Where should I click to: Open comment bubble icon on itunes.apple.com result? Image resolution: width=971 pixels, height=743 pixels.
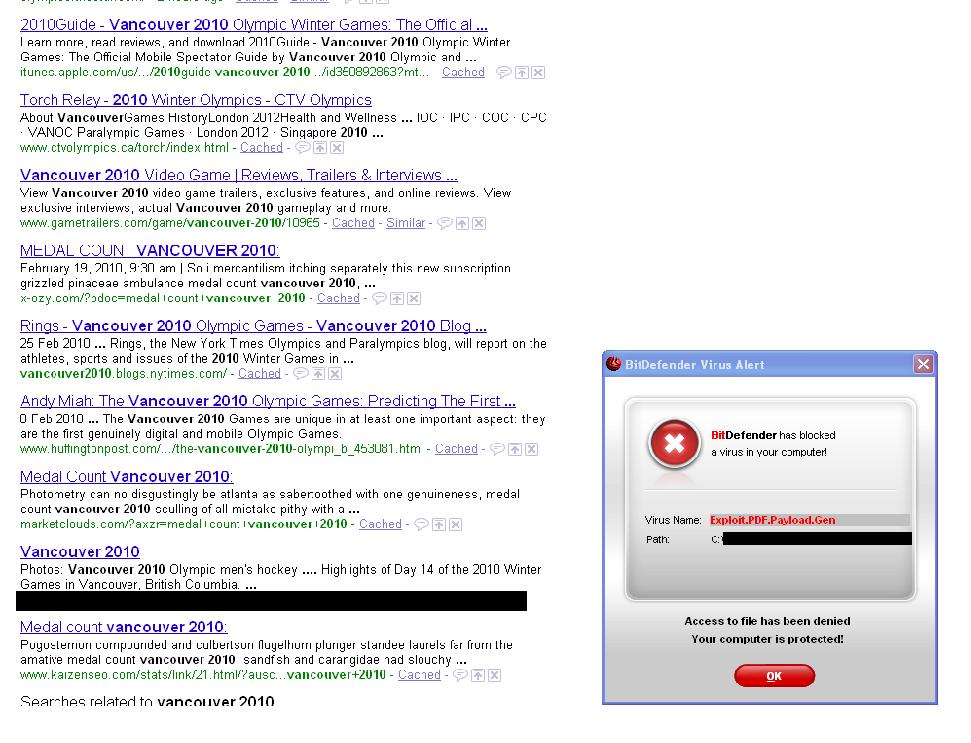504,72
